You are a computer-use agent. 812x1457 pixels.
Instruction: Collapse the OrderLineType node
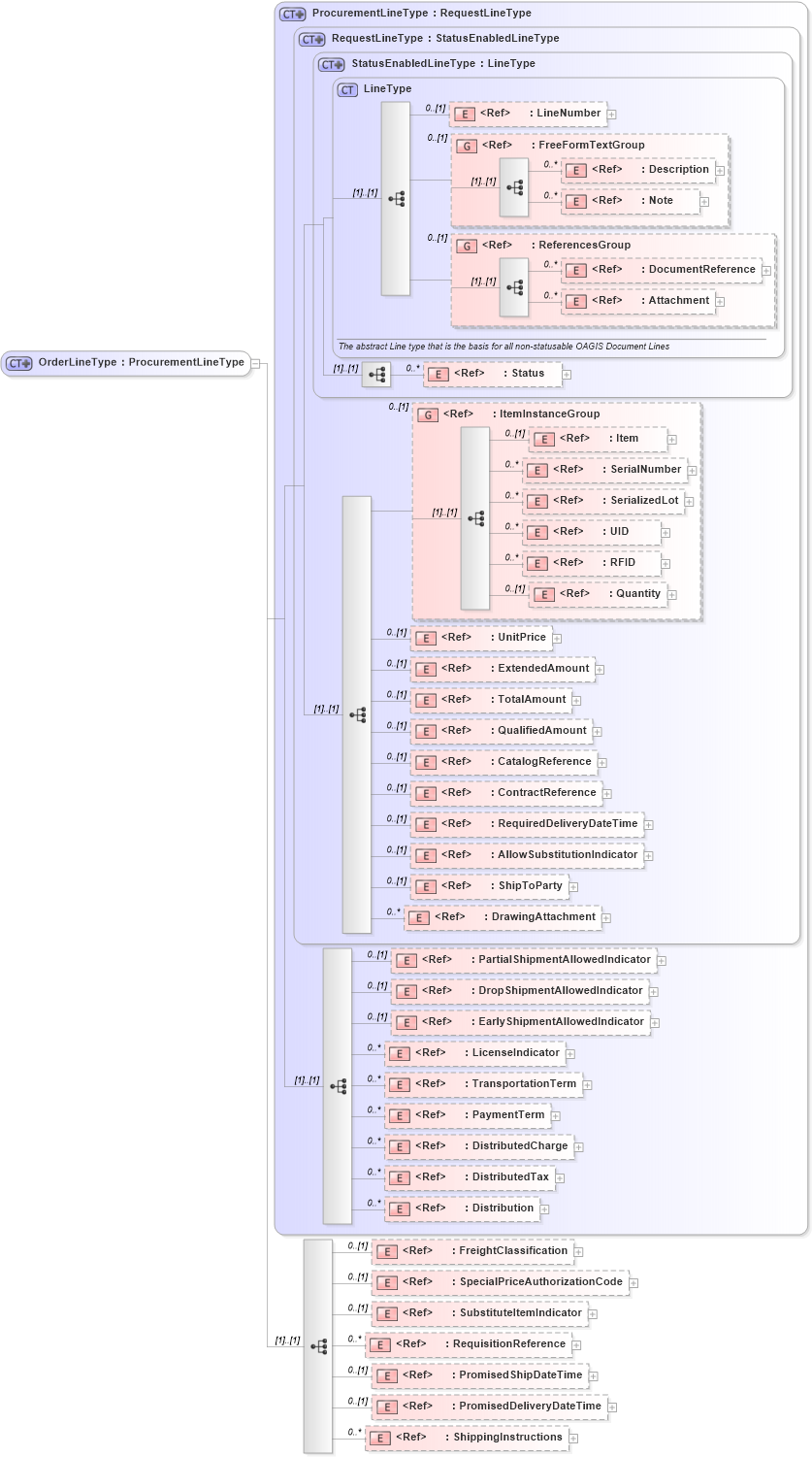[254, 362]
